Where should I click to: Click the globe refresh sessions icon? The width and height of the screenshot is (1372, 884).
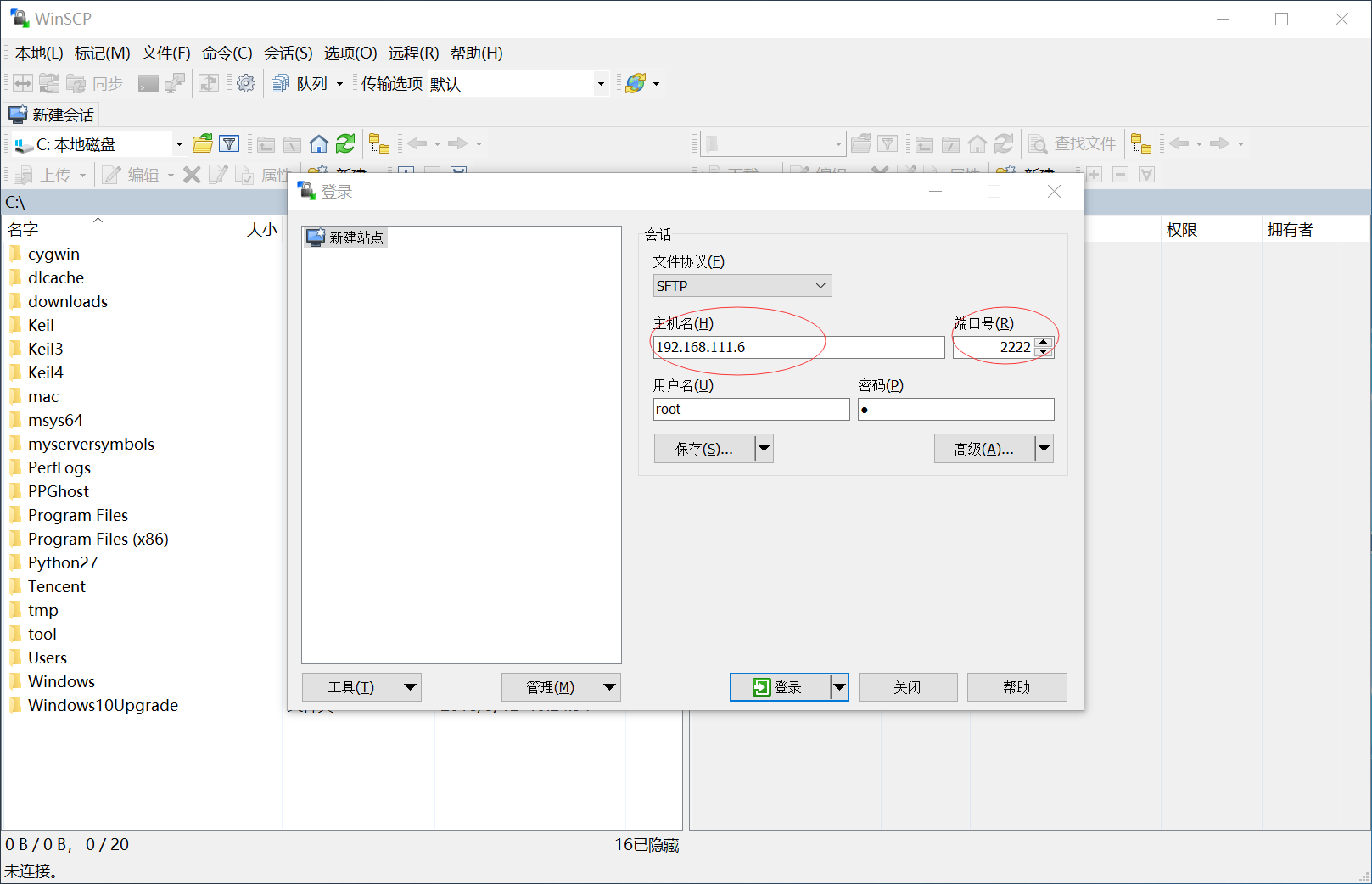(636, 83)
